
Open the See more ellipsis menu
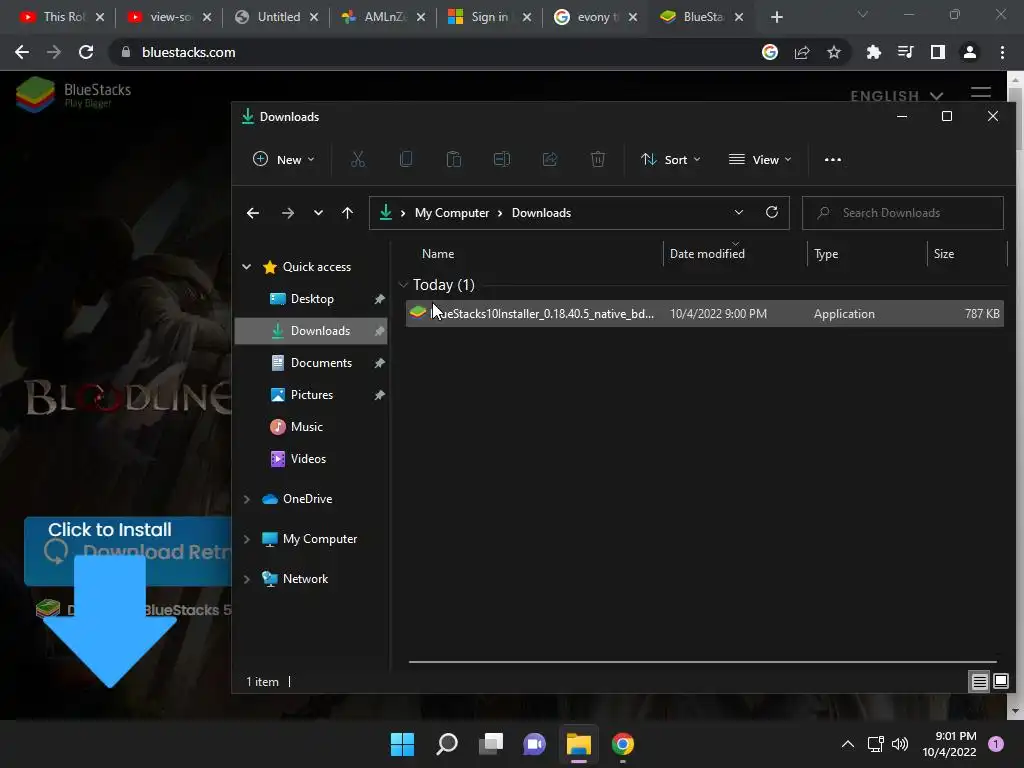point(833,159)
